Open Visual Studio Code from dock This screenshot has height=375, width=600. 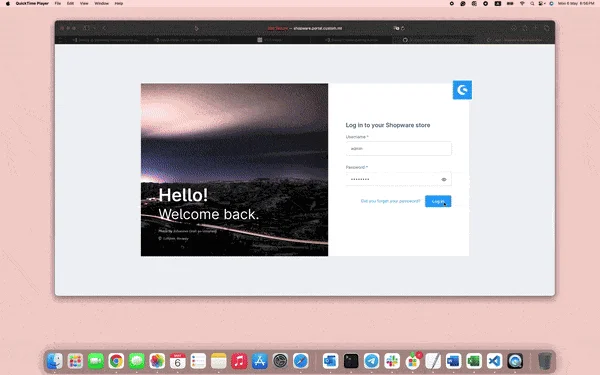coord(494,361)
